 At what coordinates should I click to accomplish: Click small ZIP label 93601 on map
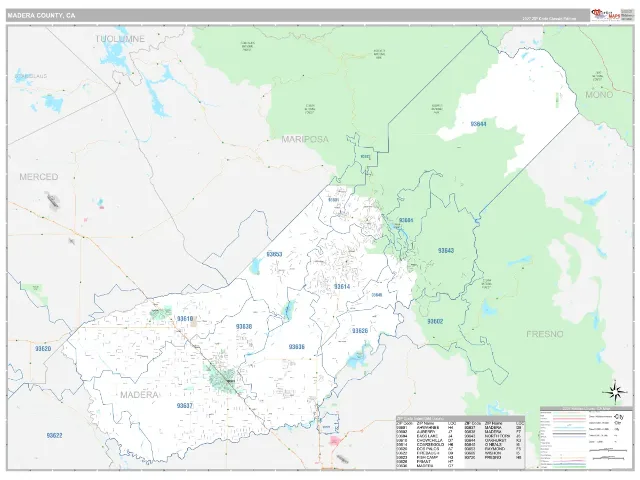click(333, 200)
